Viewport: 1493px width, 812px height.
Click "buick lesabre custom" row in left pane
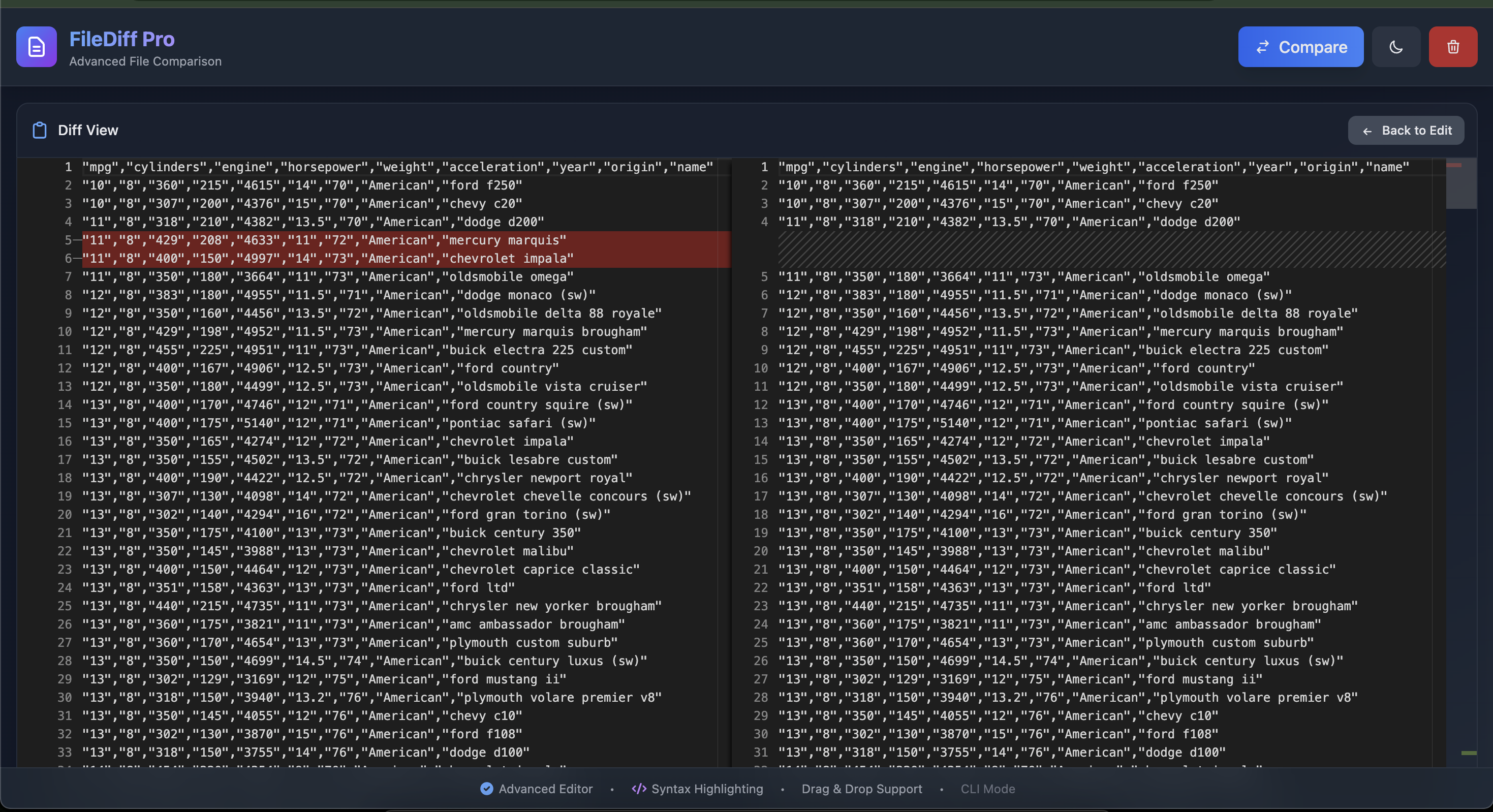click(350, 460)
